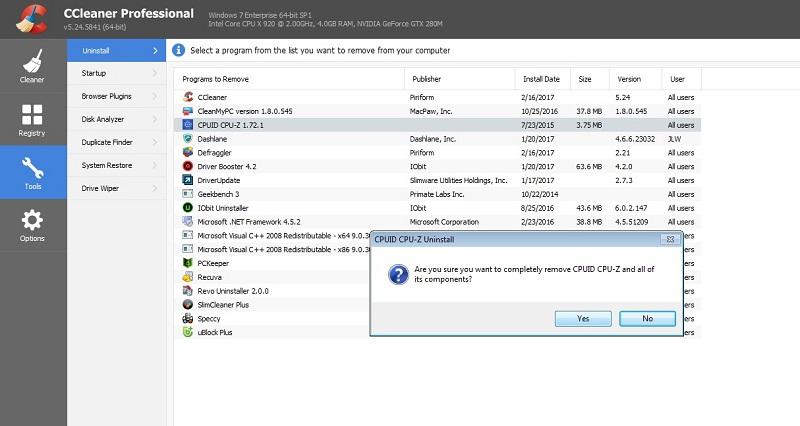Click publisher Primate Labs Inc.
Image resolution: width=800 pixels, height=426 pixels.
(x=437, y=194)
